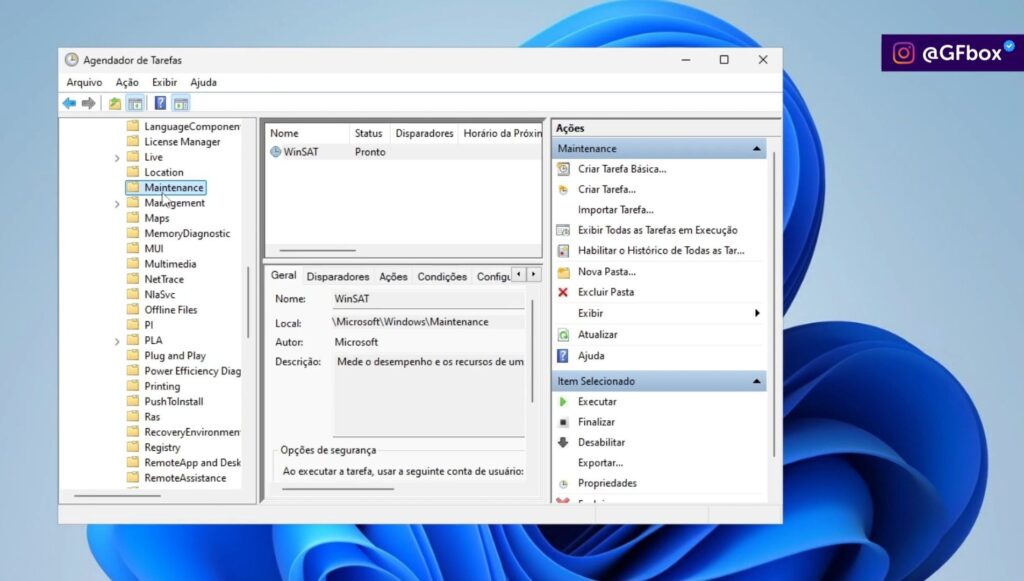
Task: Toggle the action pane toolbar icon
Action: [x=181, y=103]
